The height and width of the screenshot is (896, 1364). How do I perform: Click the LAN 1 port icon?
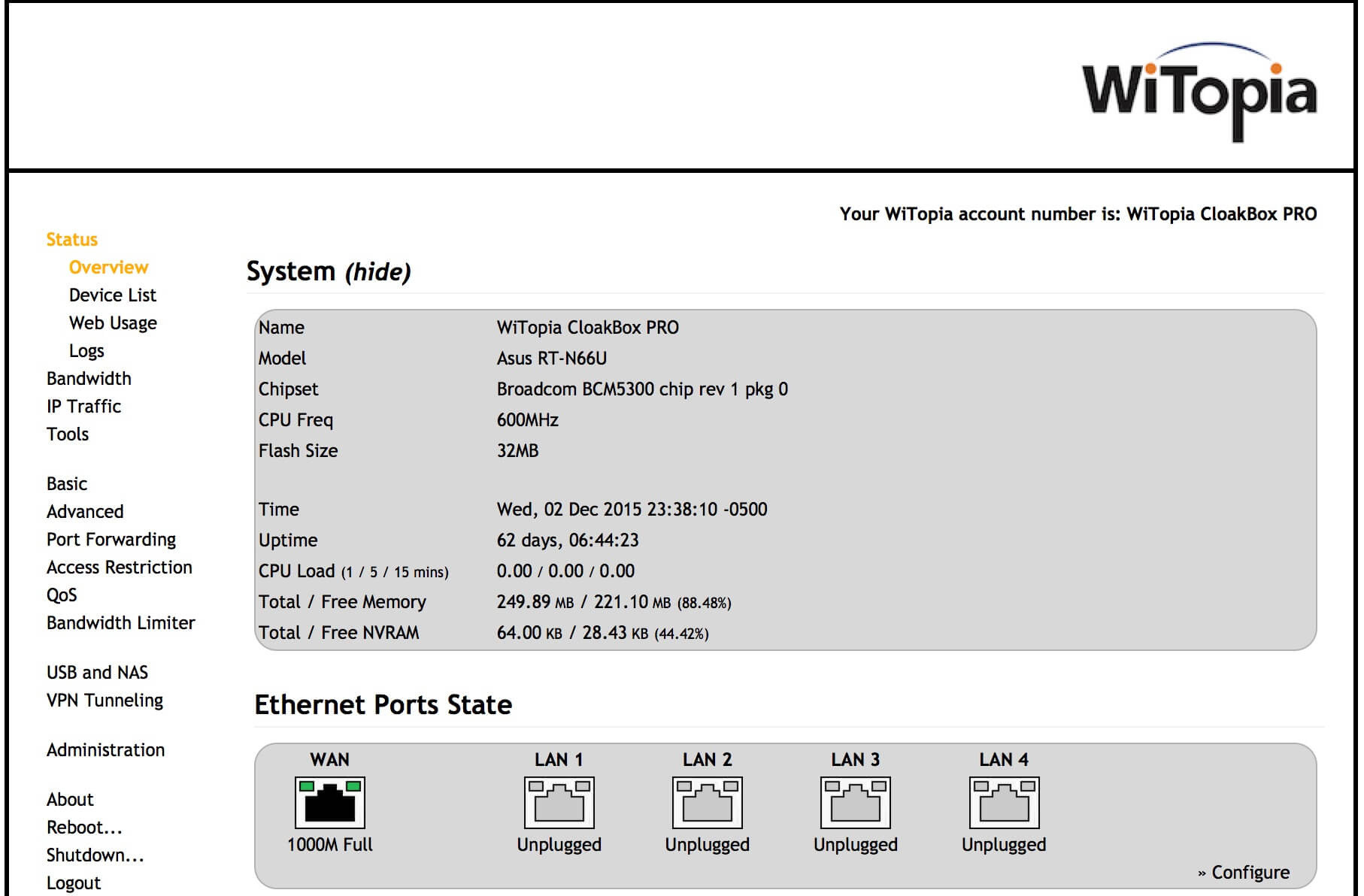point(559,802)
